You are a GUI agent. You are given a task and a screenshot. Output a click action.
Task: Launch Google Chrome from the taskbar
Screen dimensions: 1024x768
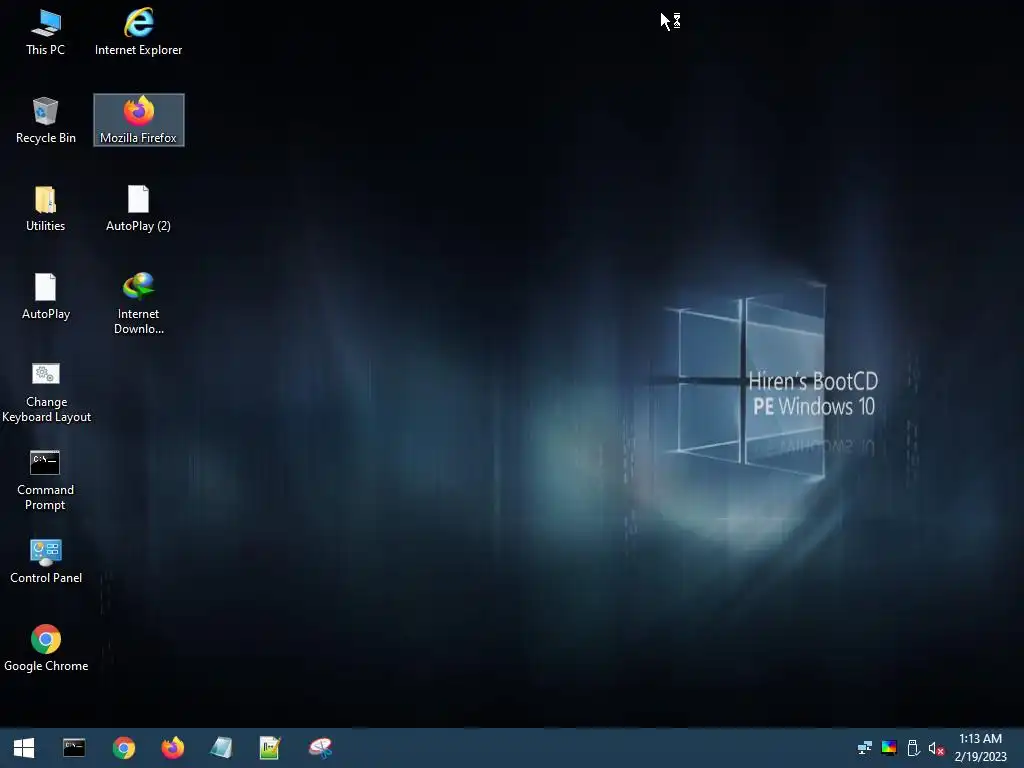pyautogui.click(x=123, y=748)
